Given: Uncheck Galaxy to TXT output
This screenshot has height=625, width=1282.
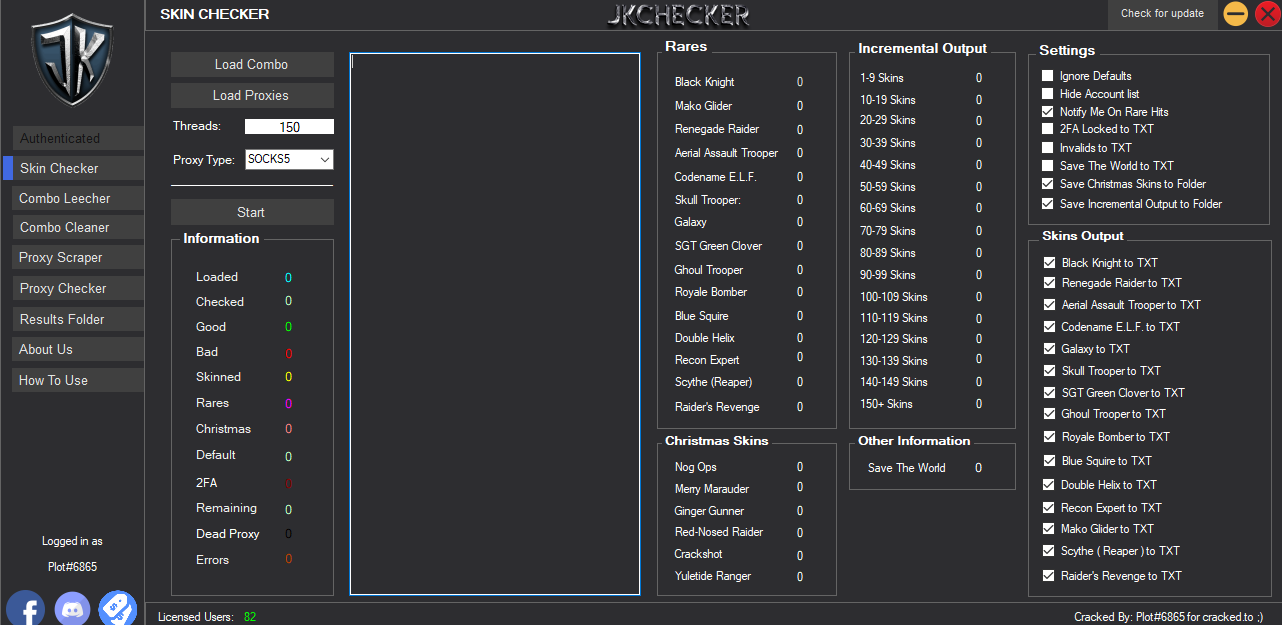Looking at the screenshot, I should pyautogui.click(x=1049, y=349).
